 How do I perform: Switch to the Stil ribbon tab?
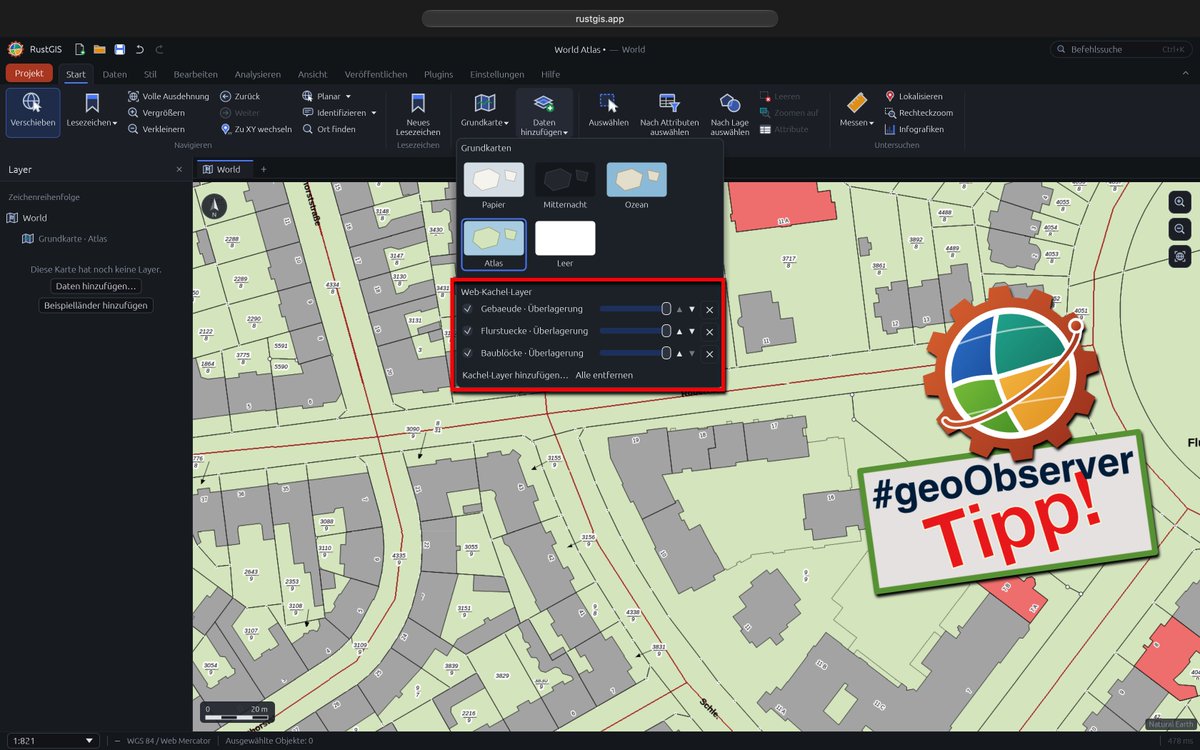click(150, 74)
